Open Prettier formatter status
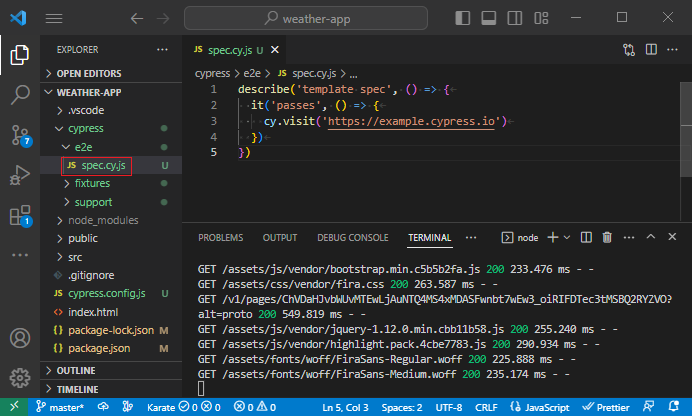 (x=606, y=407)
